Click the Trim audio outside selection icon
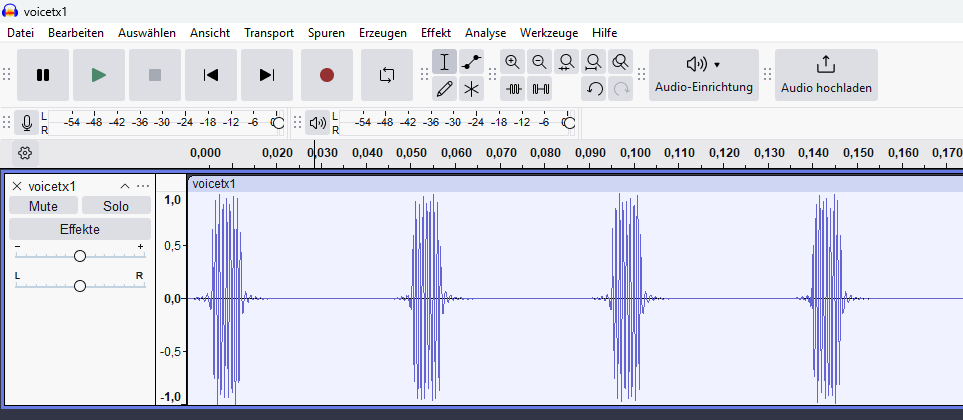Viewport: 963px width, 420px height. click(x=513, y=88)
